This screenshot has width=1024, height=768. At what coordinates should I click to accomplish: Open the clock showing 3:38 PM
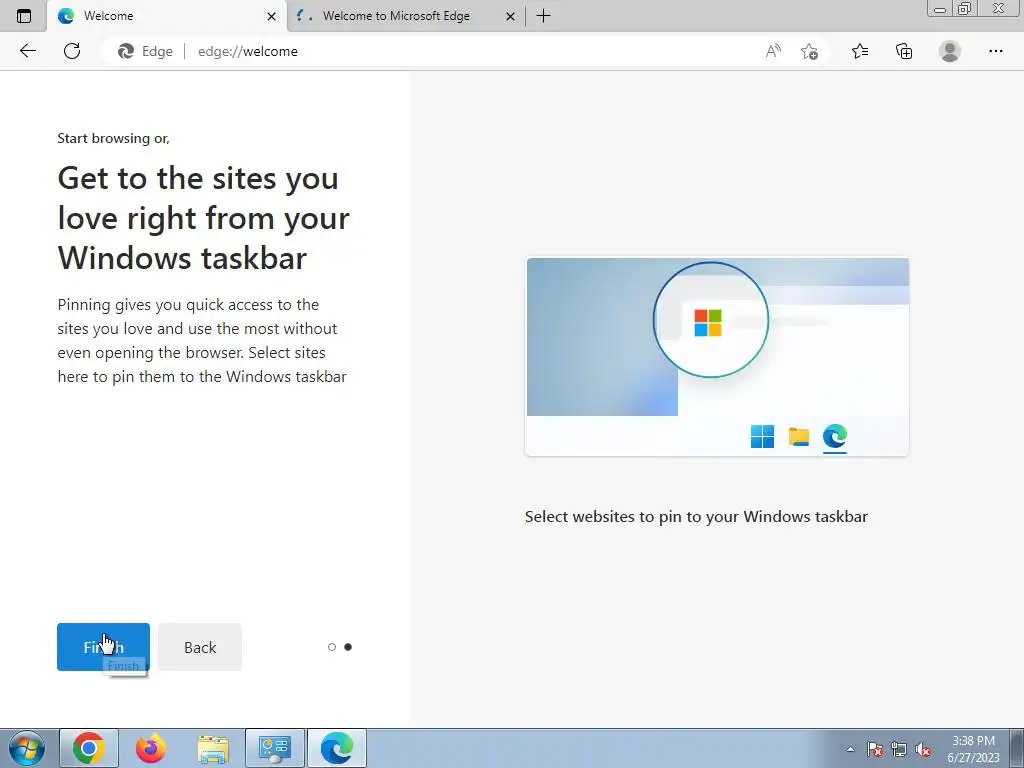click(973, 749)
